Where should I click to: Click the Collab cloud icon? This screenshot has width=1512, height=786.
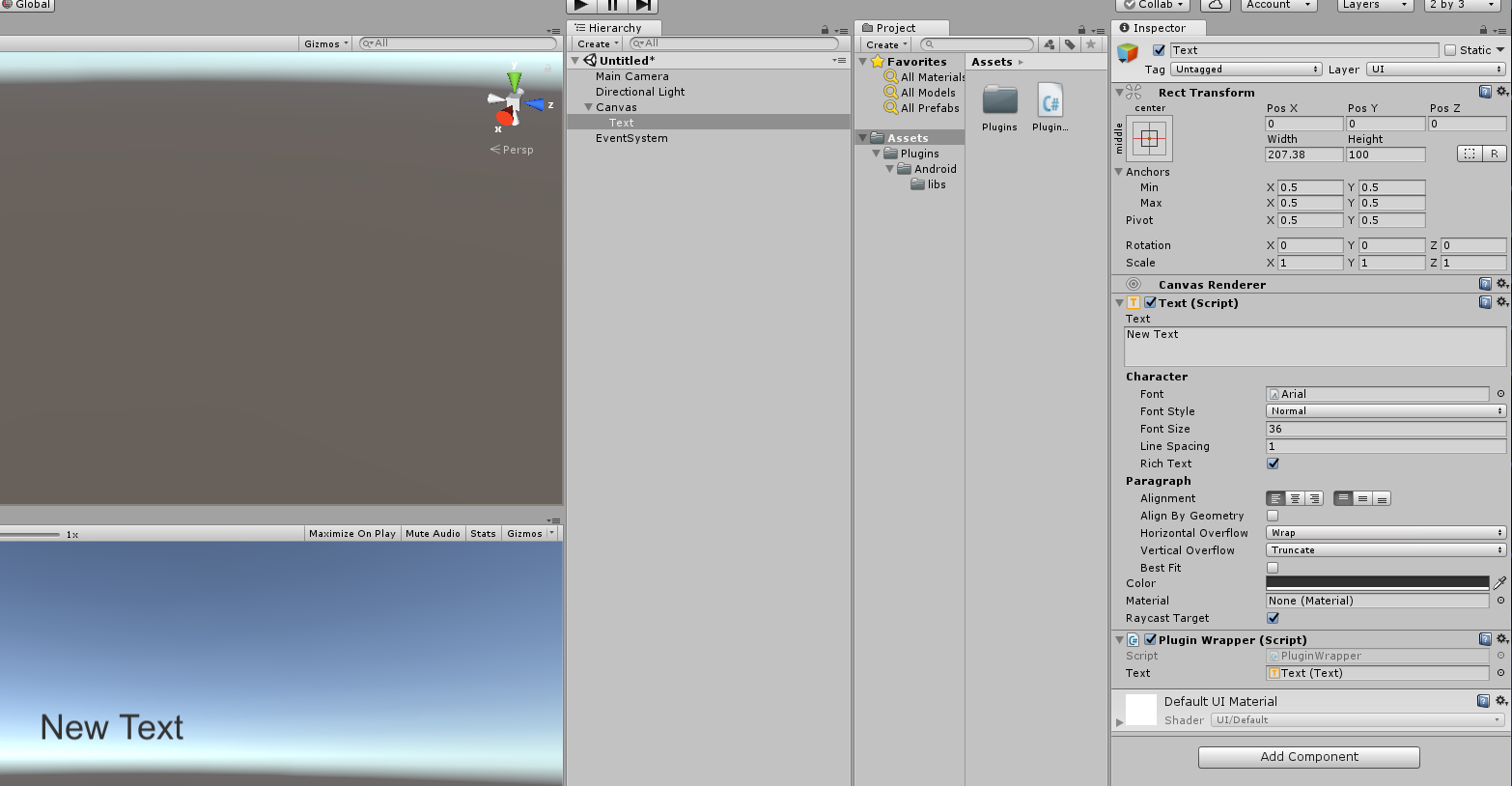coord(1214,5)
